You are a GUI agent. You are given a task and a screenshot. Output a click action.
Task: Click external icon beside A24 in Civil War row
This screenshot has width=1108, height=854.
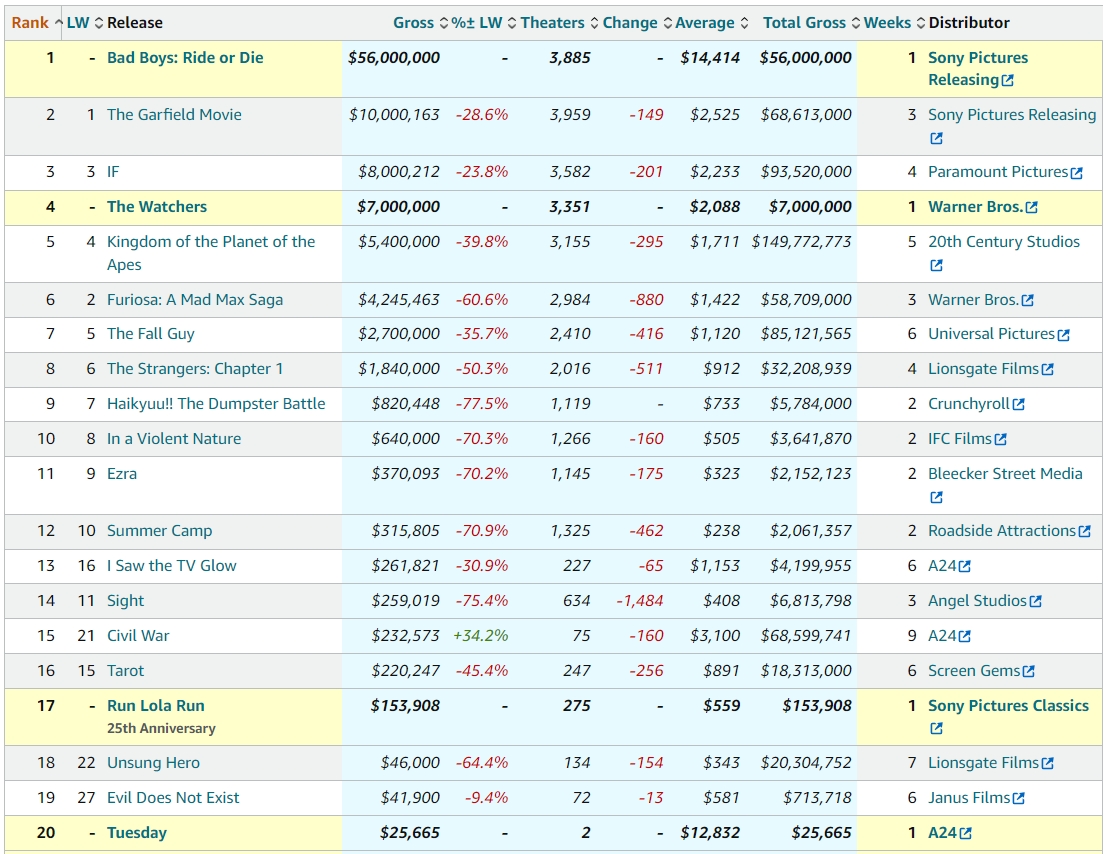[965, 636]
